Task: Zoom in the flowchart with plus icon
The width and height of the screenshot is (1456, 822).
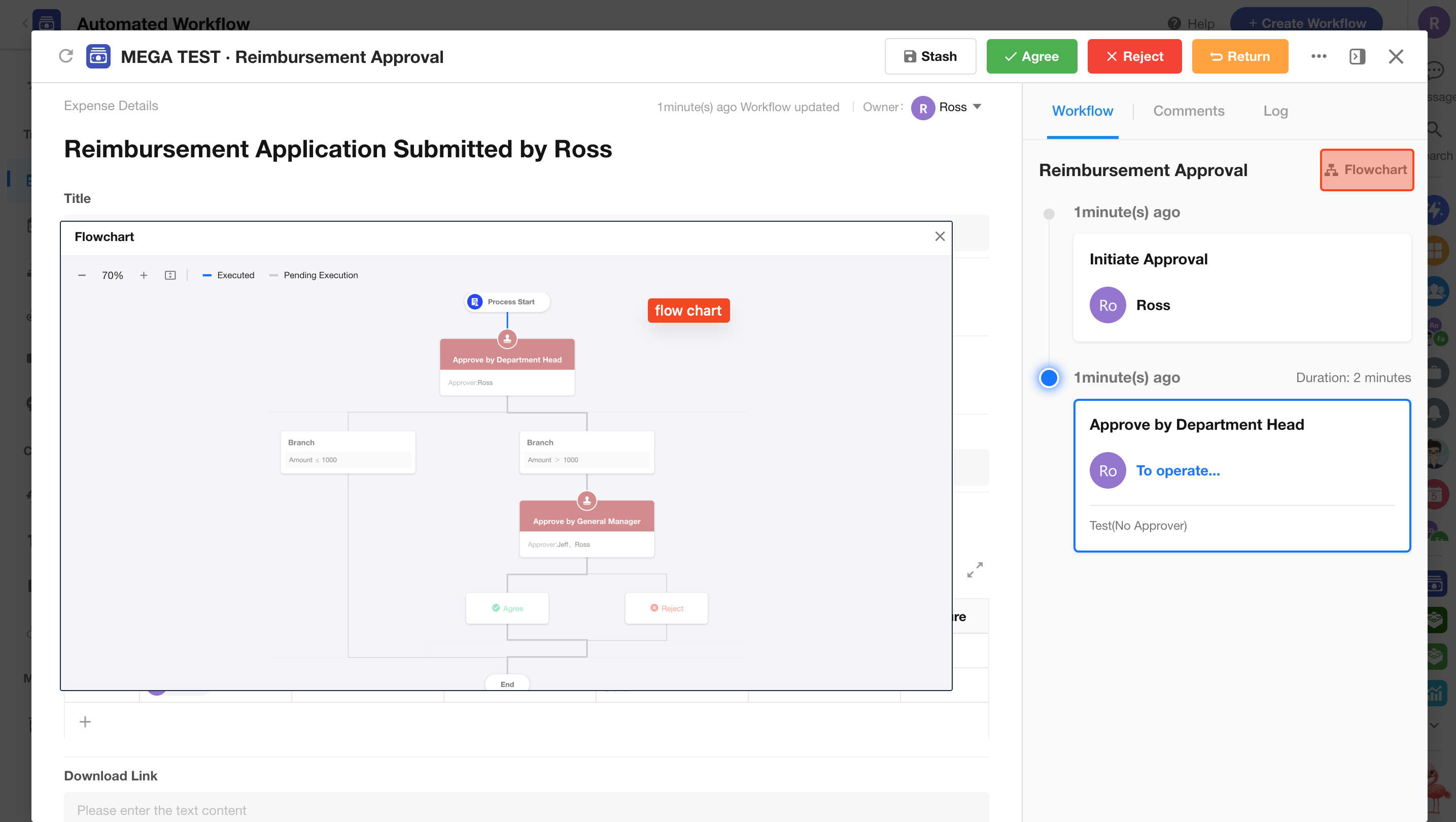Action: click(144, 276)
